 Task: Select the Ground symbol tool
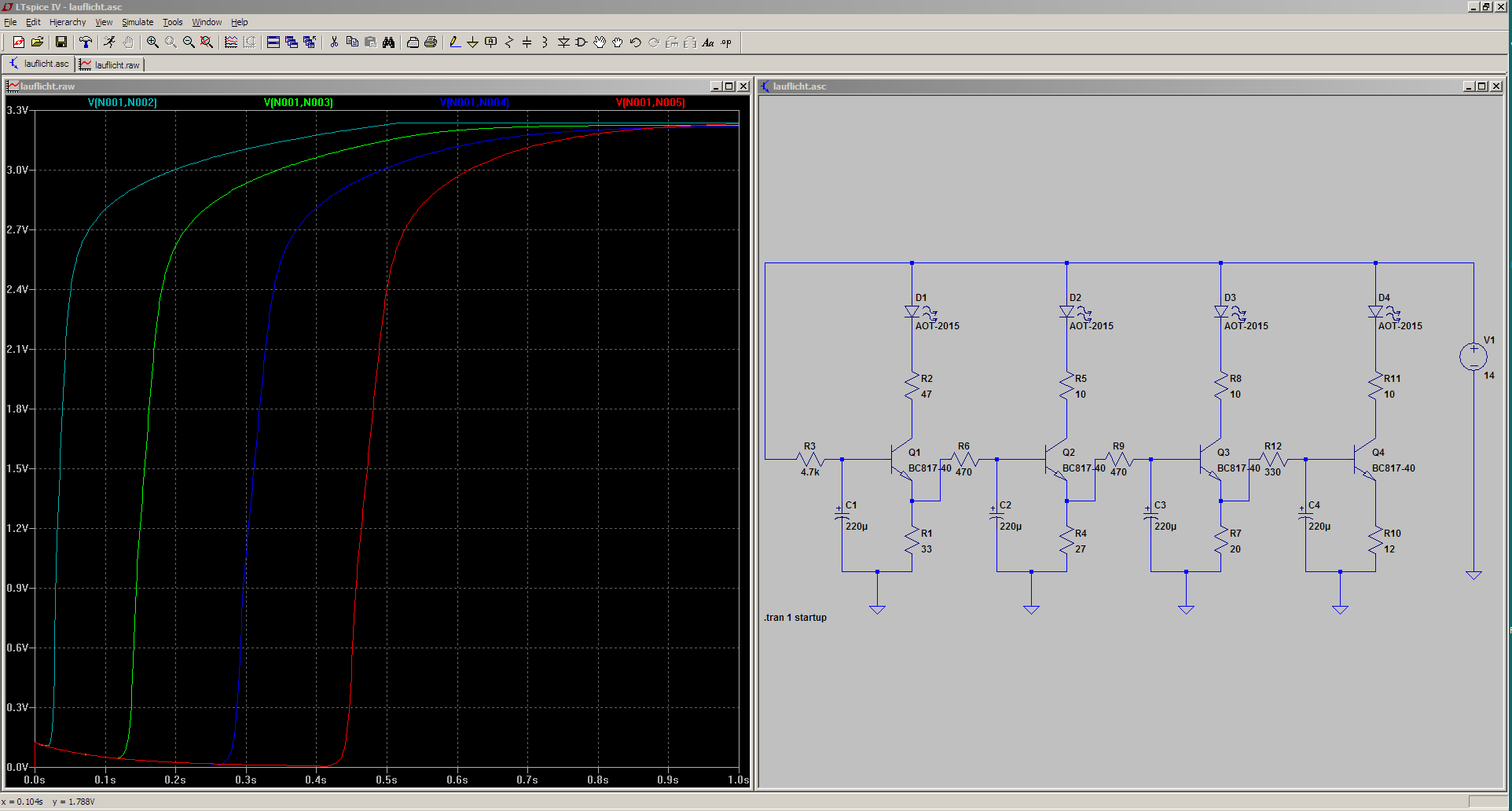(x=473, y=42)
